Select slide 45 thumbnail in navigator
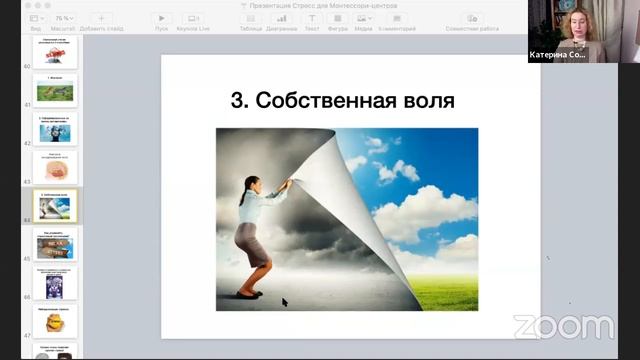The image size is (640, 360). tap(55, 245)
